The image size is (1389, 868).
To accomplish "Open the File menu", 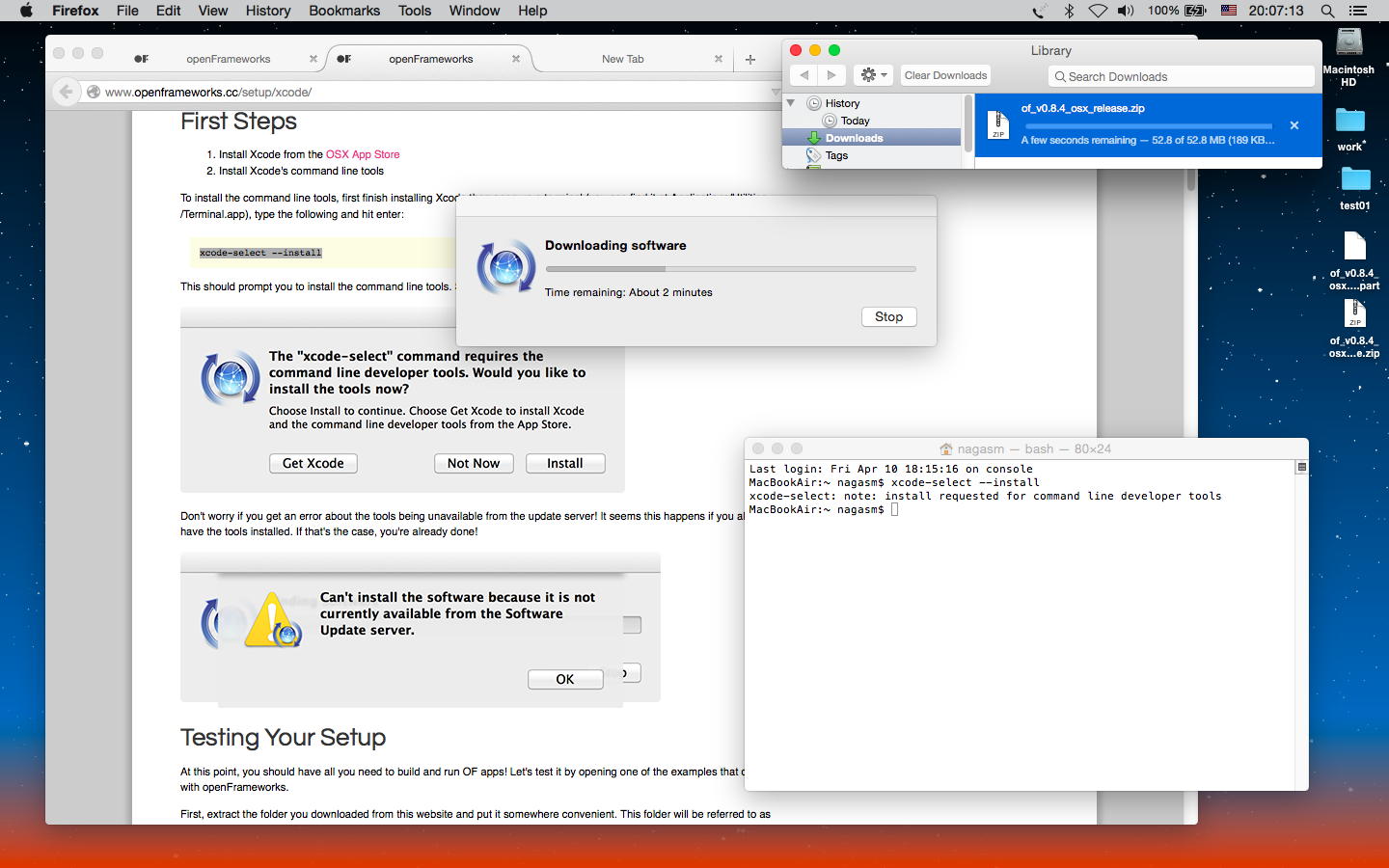I will click(127, 11).
